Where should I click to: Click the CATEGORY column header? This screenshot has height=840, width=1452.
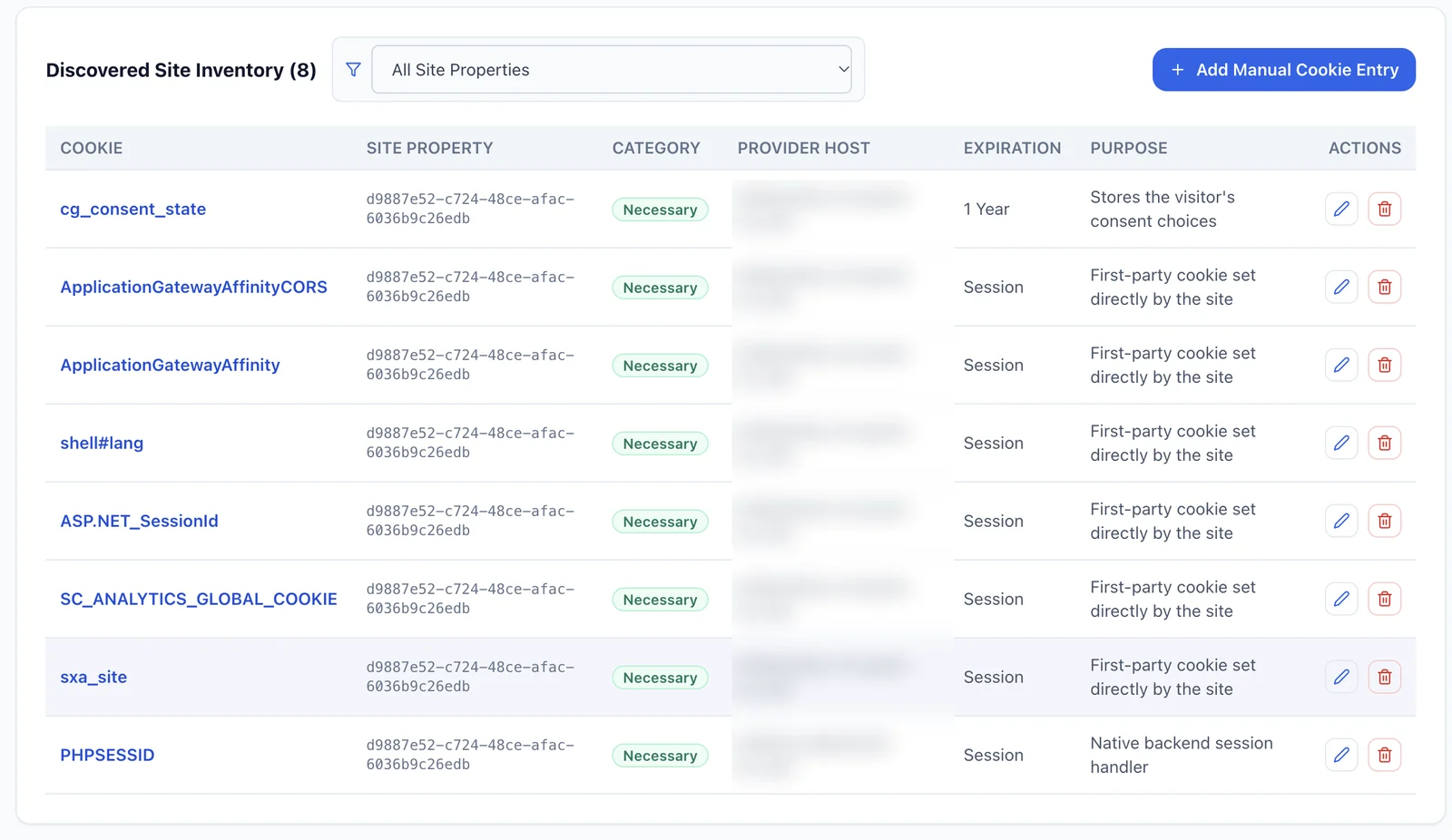coord(656,148)
